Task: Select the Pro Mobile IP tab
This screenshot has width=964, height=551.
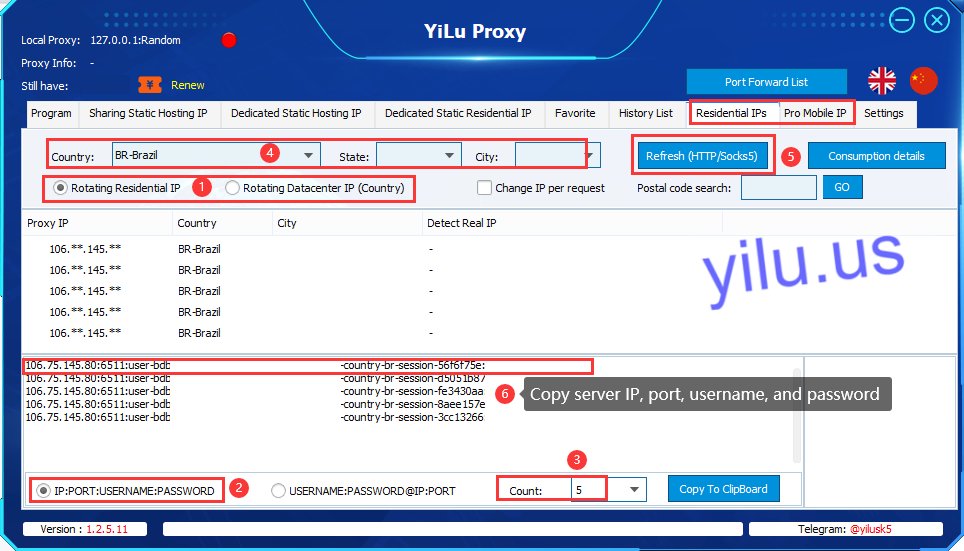Action: pyautogui.click(x=815, y=114)
